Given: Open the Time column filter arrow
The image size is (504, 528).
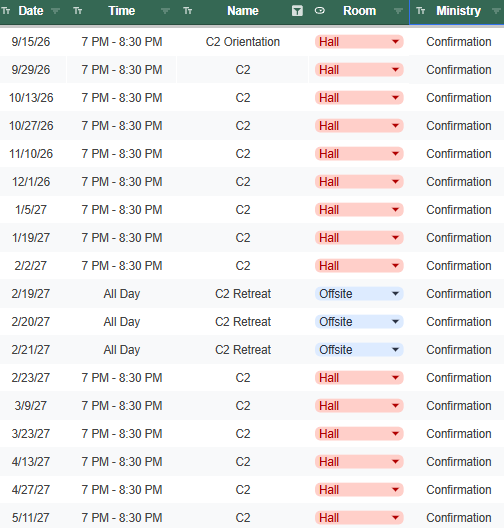Looking at the screenshot, I should coord(165,11).
